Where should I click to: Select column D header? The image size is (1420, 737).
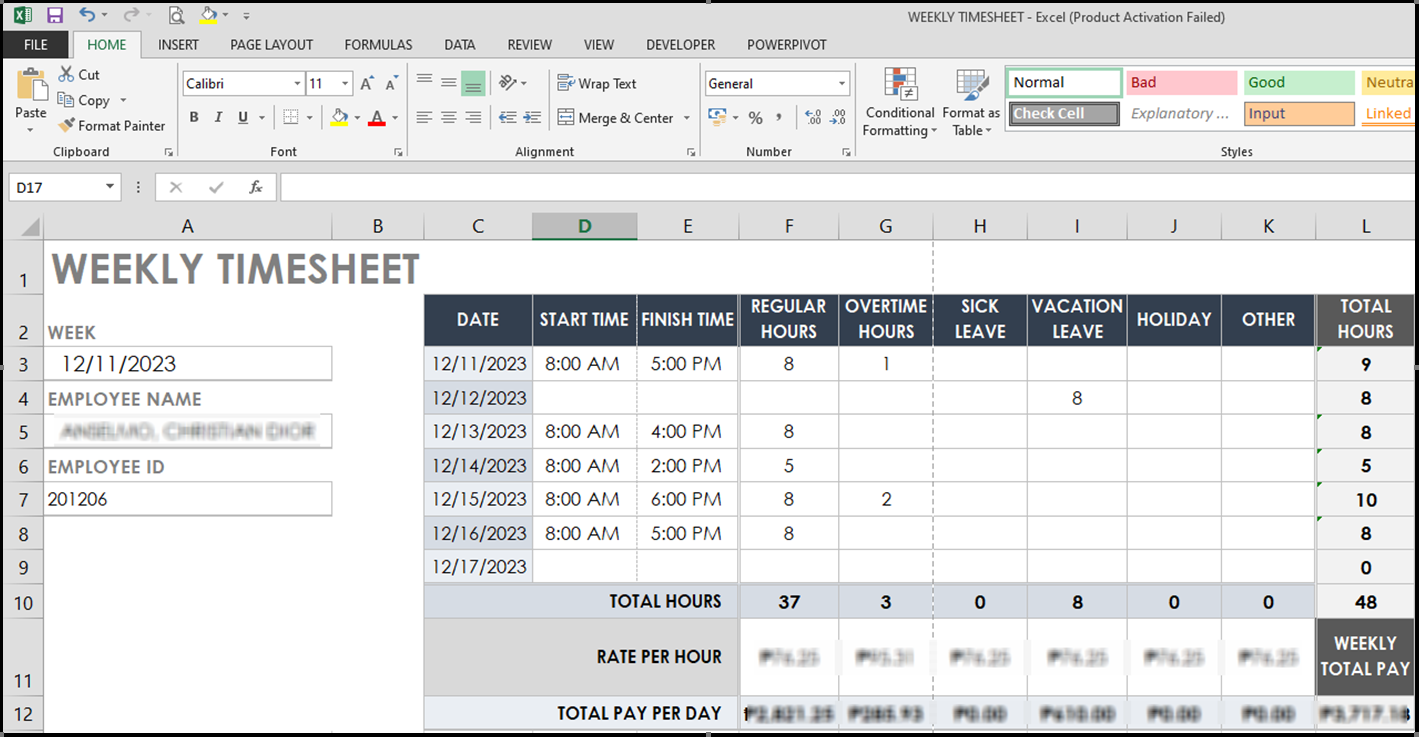[585, 227]
